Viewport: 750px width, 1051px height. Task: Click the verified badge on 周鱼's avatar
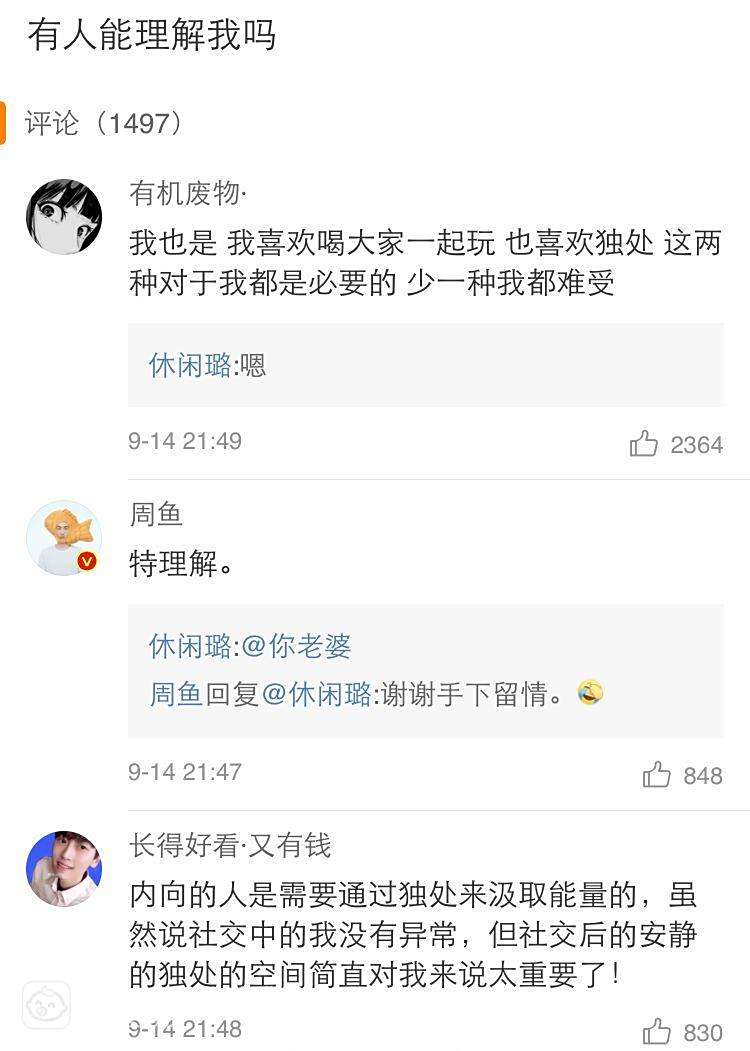coord(87,561)
